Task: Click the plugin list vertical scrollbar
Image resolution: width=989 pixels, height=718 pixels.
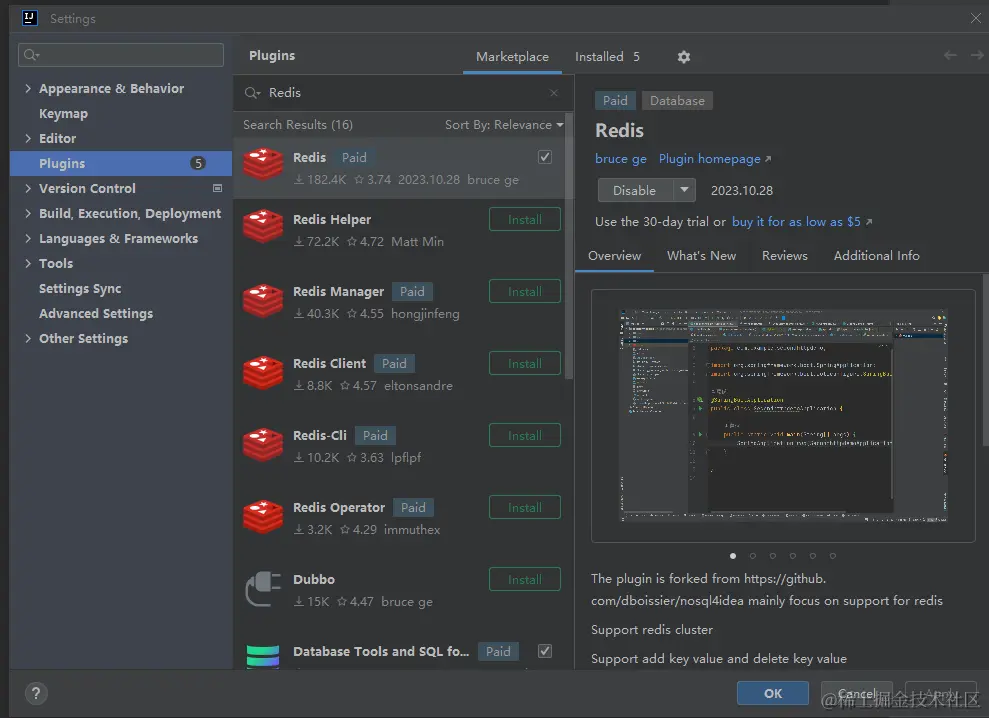Action: click(569, 246)
